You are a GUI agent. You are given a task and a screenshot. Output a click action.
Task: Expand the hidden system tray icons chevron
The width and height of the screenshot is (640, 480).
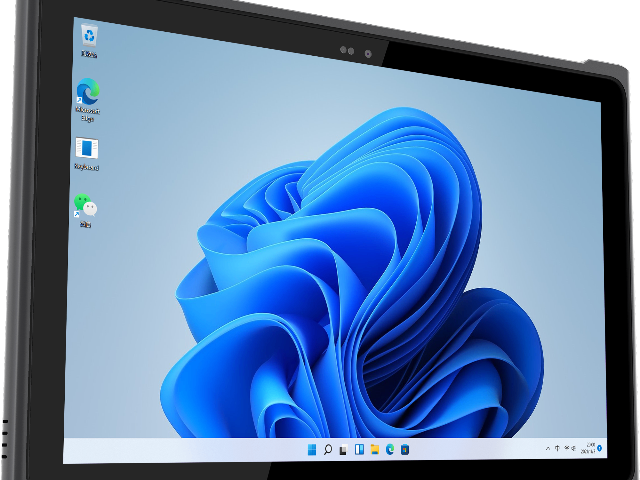coord(548,447)
